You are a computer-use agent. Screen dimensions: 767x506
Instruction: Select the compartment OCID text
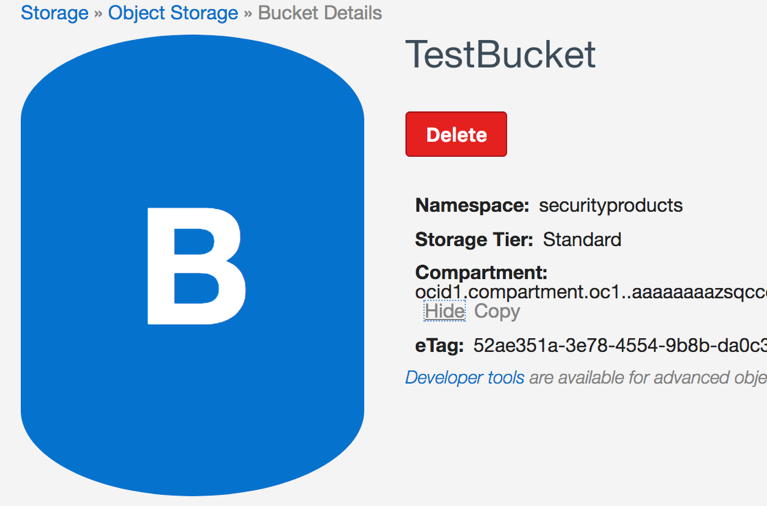pos(590,292)
